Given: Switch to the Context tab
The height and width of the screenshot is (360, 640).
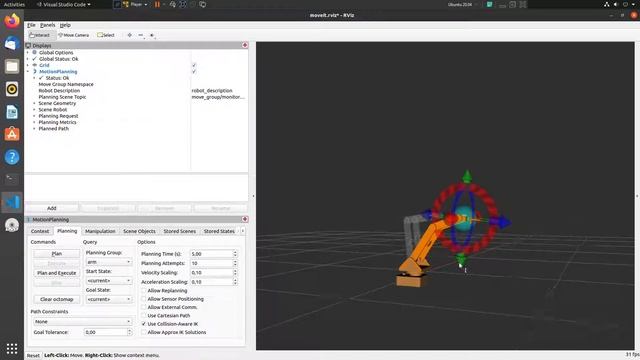Looking at the screenshot, I should (x=40, y=231).
